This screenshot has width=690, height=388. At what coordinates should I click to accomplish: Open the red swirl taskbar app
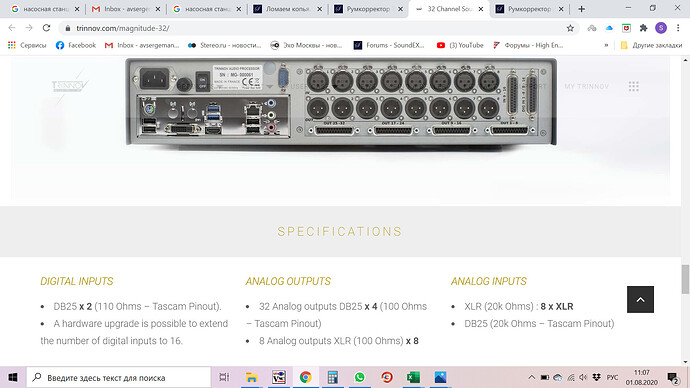(x=387, y=377)
